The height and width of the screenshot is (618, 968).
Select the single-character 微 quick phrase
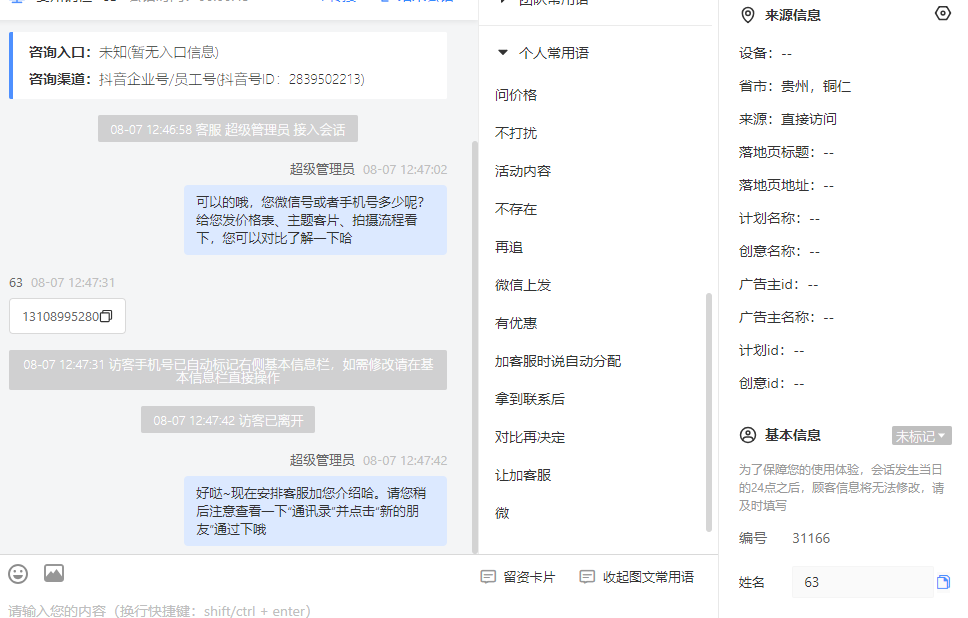click(x=503, y=514)
